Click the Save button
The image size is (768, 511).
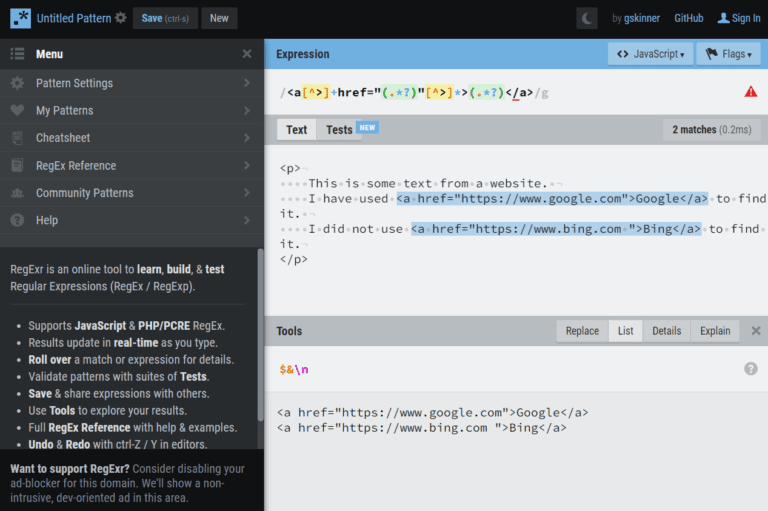coord(165,18)
